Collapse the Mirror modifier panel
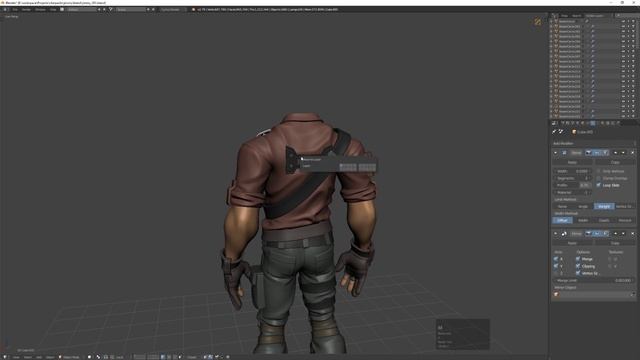Image resolution: width=640 pixels, height=360 pixels. [x=555, y=233]
